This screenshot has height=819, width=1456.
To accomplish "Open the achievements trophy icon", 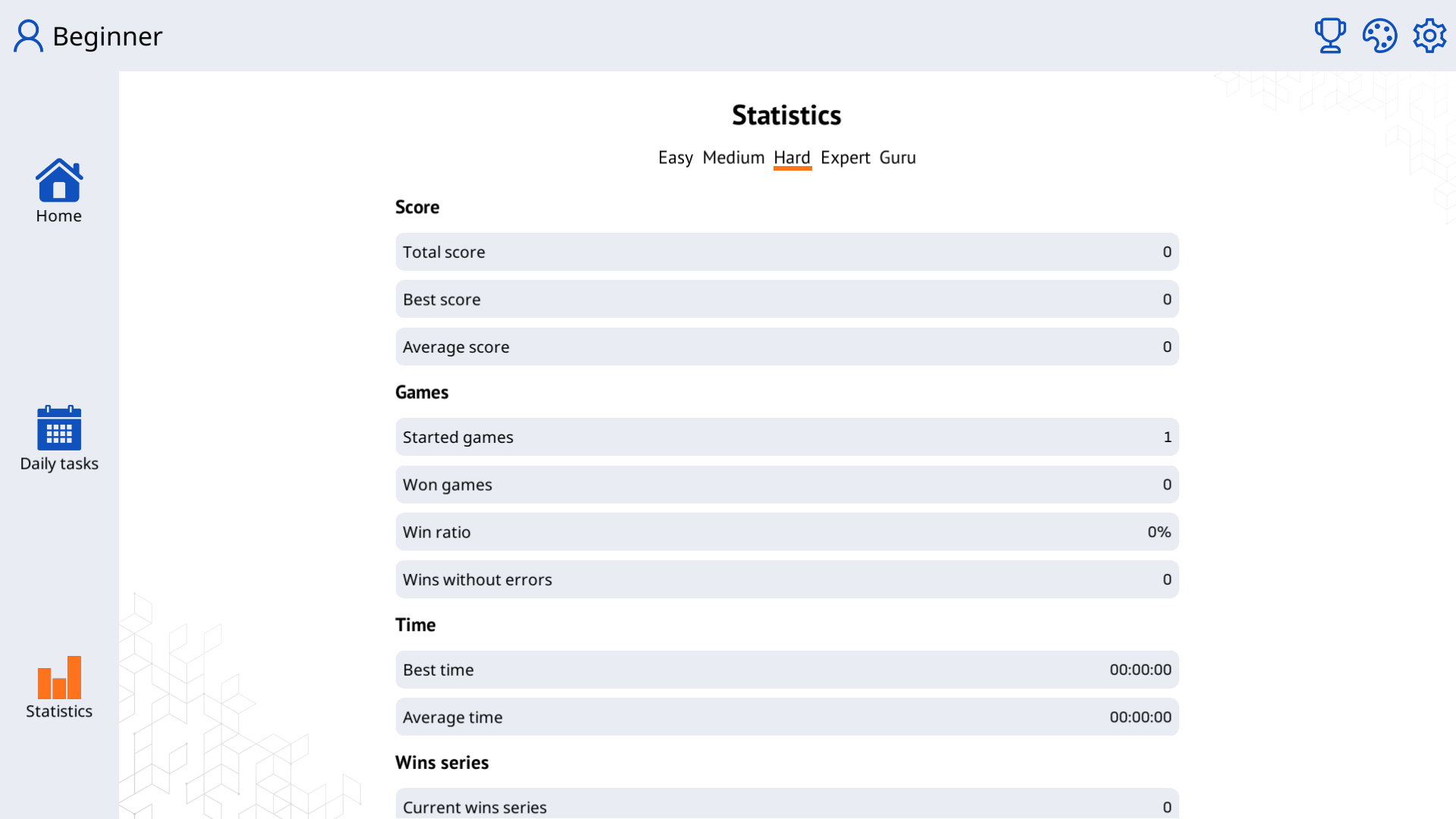I will [x=1329, y=35].
